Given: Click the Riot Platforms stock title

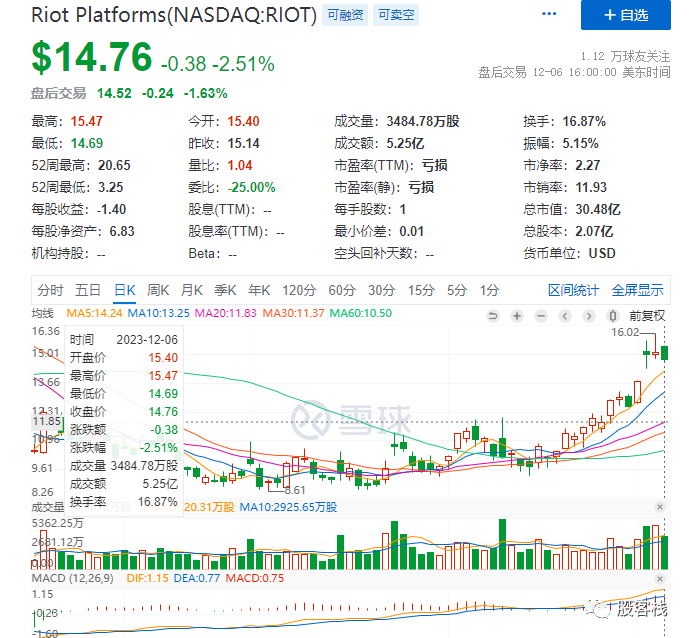Looking at the screenshot, I should point(174,15).
